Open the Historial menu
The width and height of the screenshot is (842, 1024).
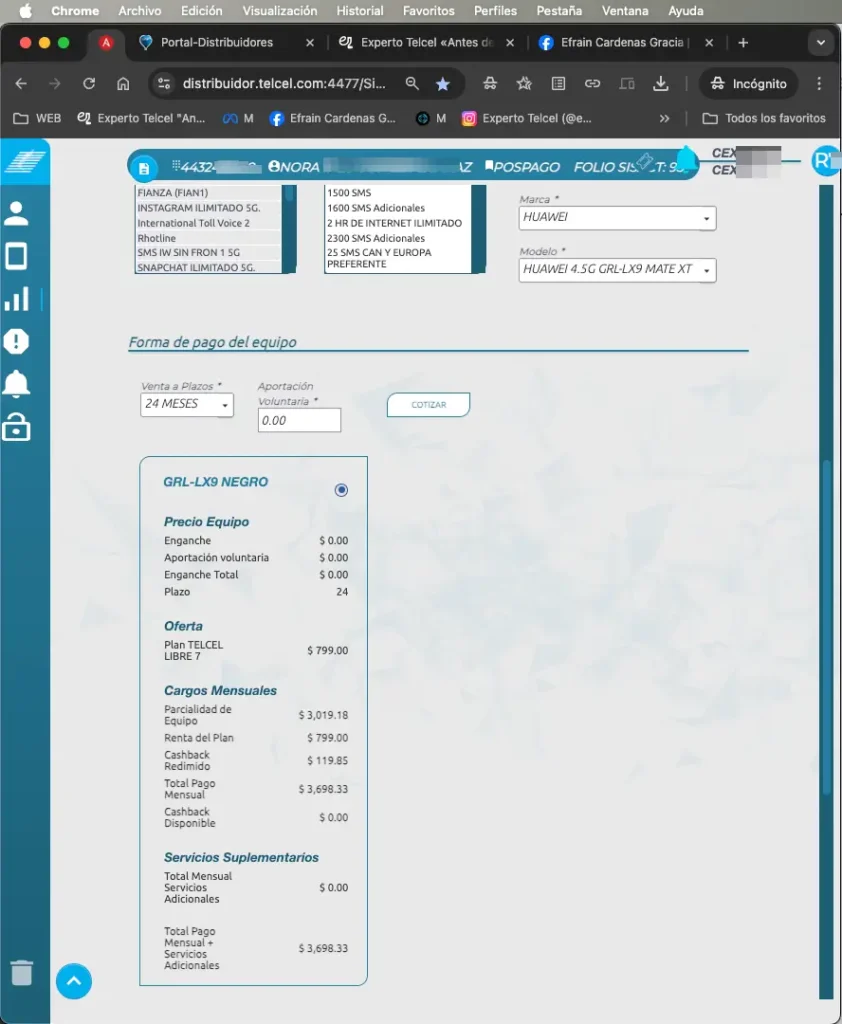(x=360, y=11)
